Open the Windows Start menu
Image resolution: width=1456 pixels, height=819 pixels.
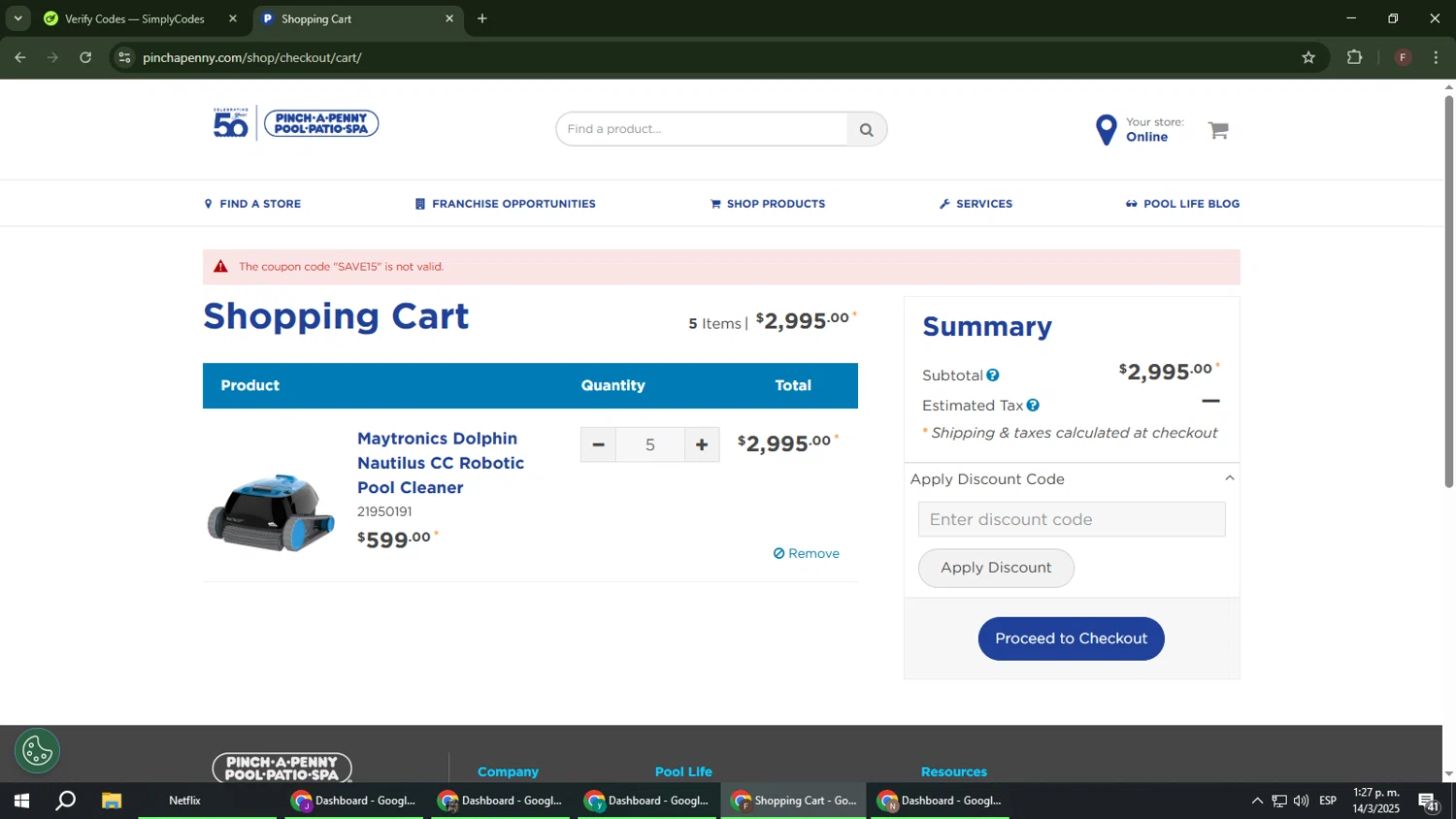tap(21, 801)
